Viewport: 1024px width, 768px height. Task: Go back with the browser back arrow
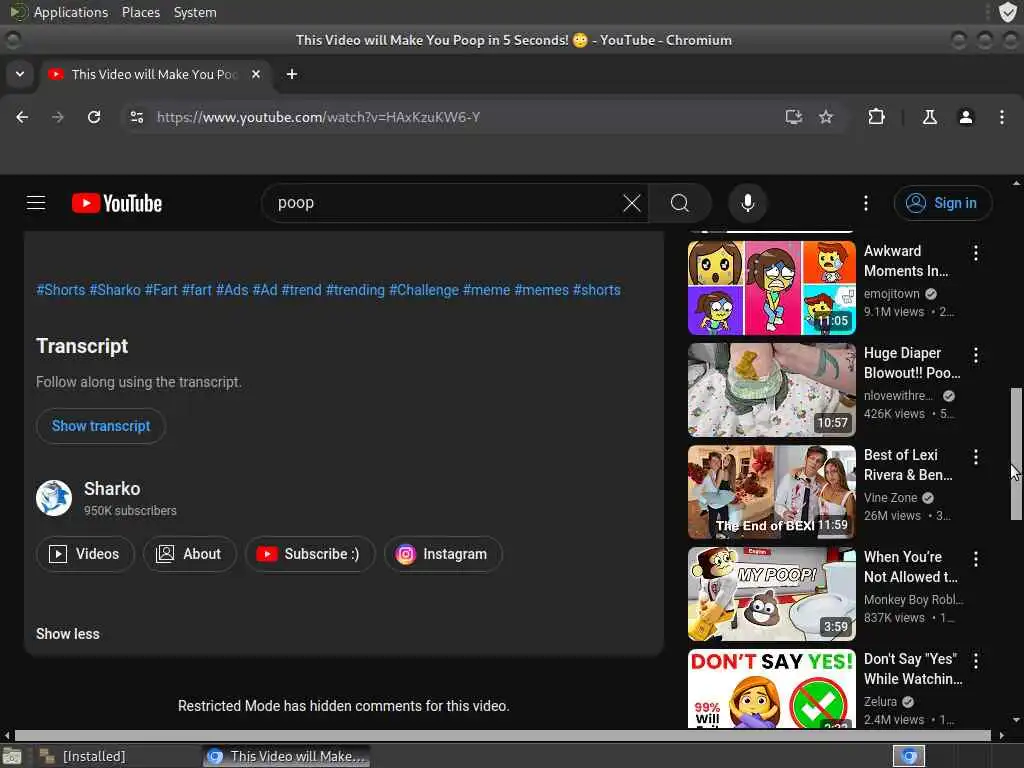click(22, 117)
